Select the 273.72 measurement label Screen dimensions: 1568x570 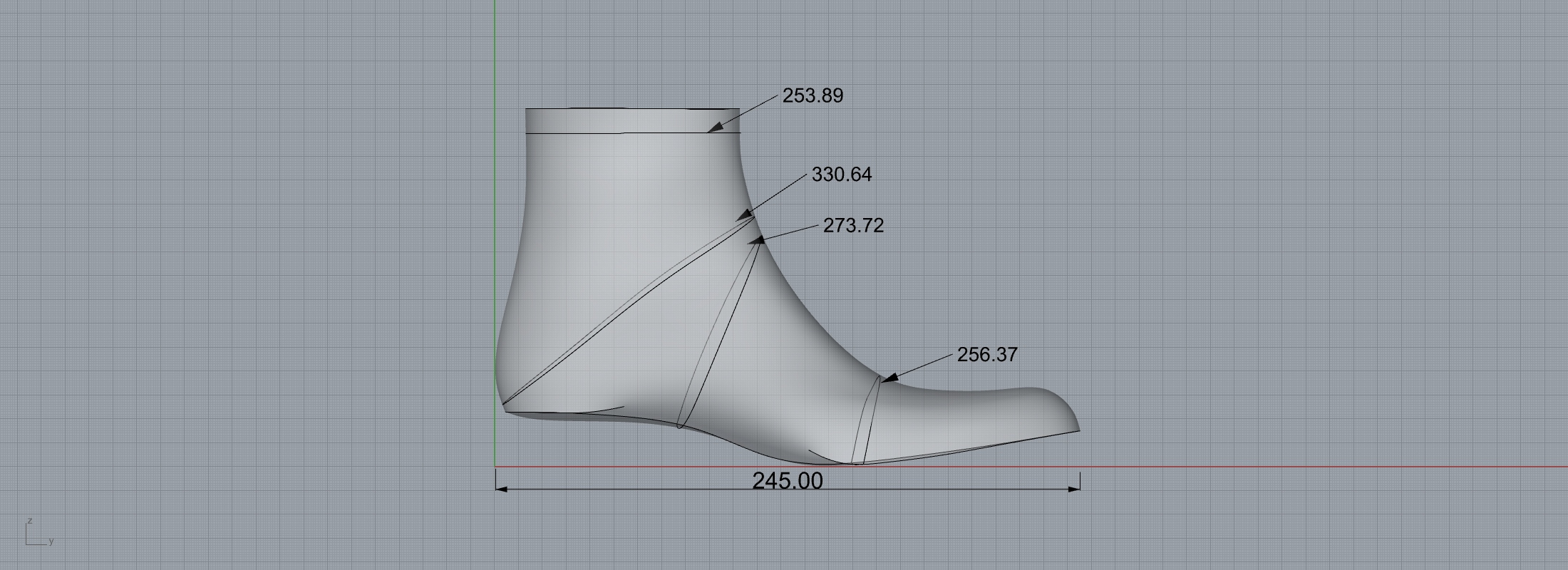pyautogui.click(x=853, y=226)
